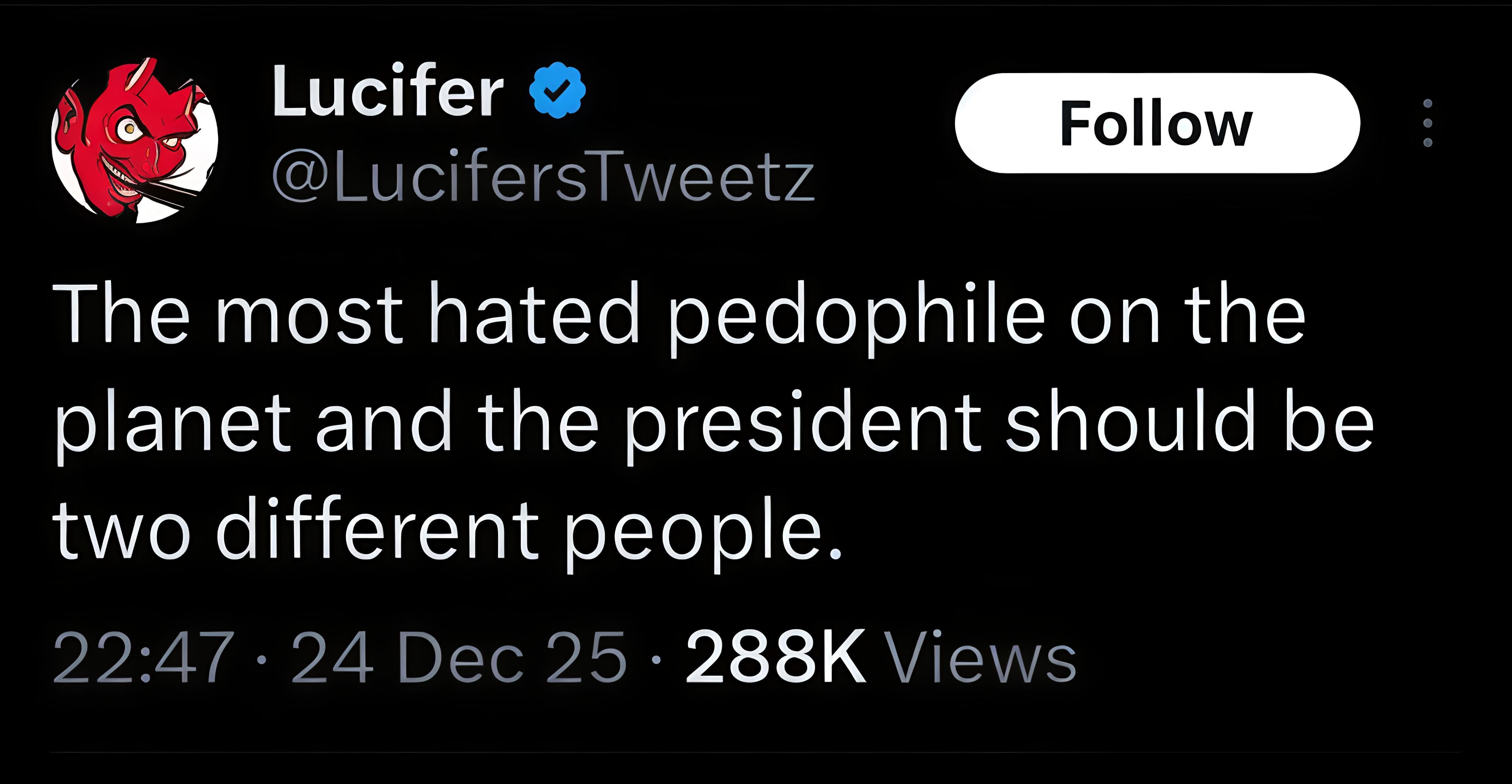Click the 24 Dec 25 date

click(x=458, y=657)
